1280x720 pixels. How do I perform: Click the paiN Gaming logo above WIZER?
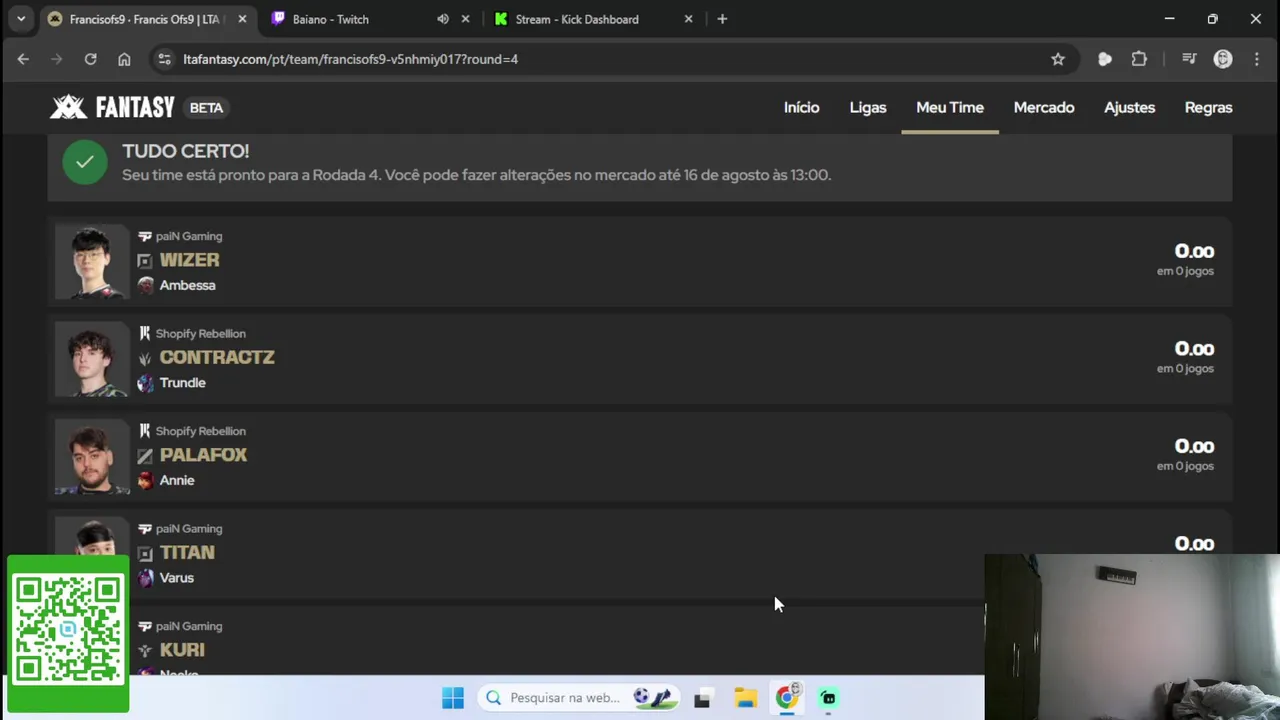click(145, 236)
